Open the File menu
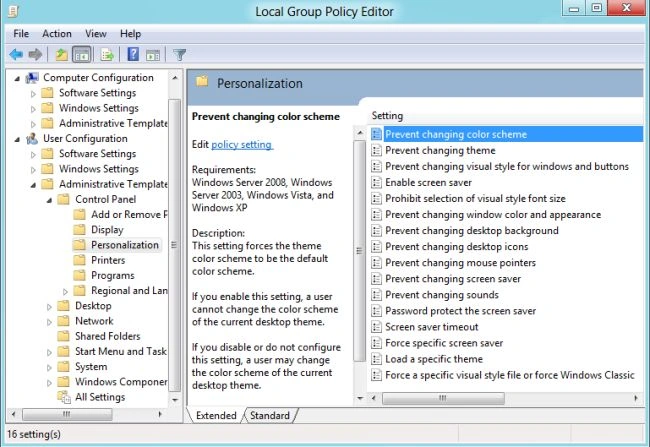 (x=21, y=34)
